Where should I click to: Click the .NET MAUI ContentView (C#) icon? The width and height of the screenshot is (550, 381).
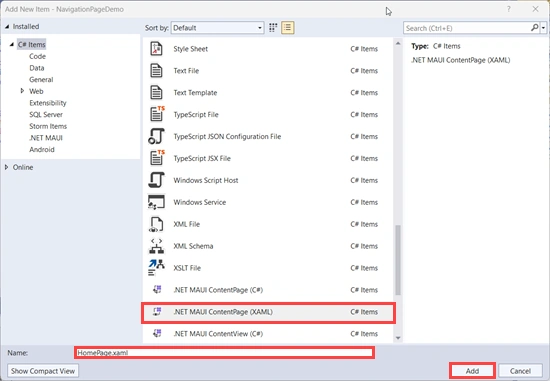[x=157, y=333]
